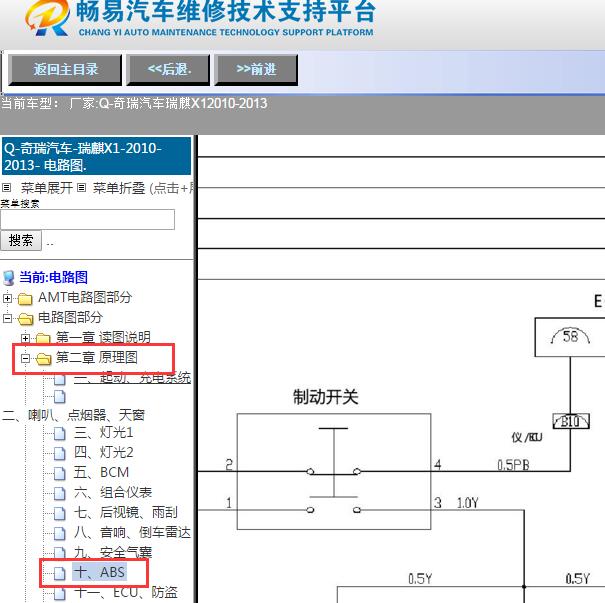Open 八、音响、倒车雷达 diagram

coord(132,533)
